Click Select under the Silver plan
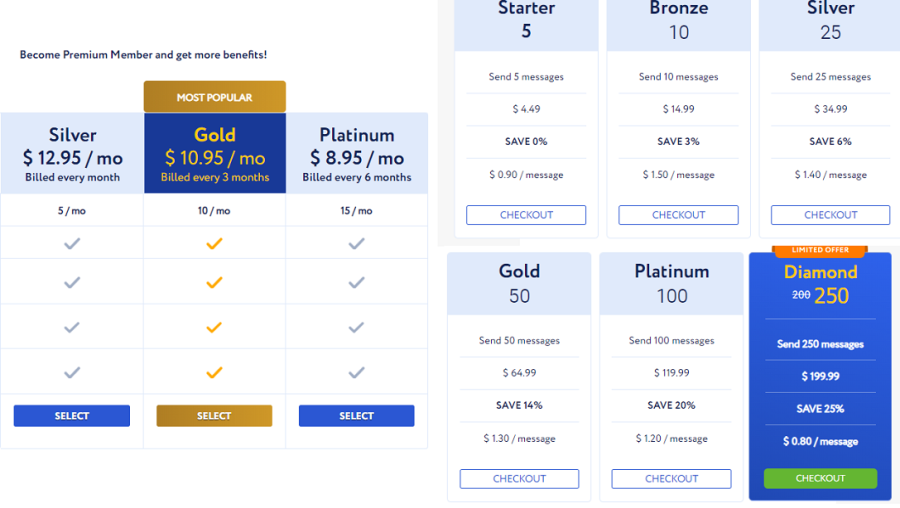The height and width of the screenshot is (508, 900). [72, 416]
